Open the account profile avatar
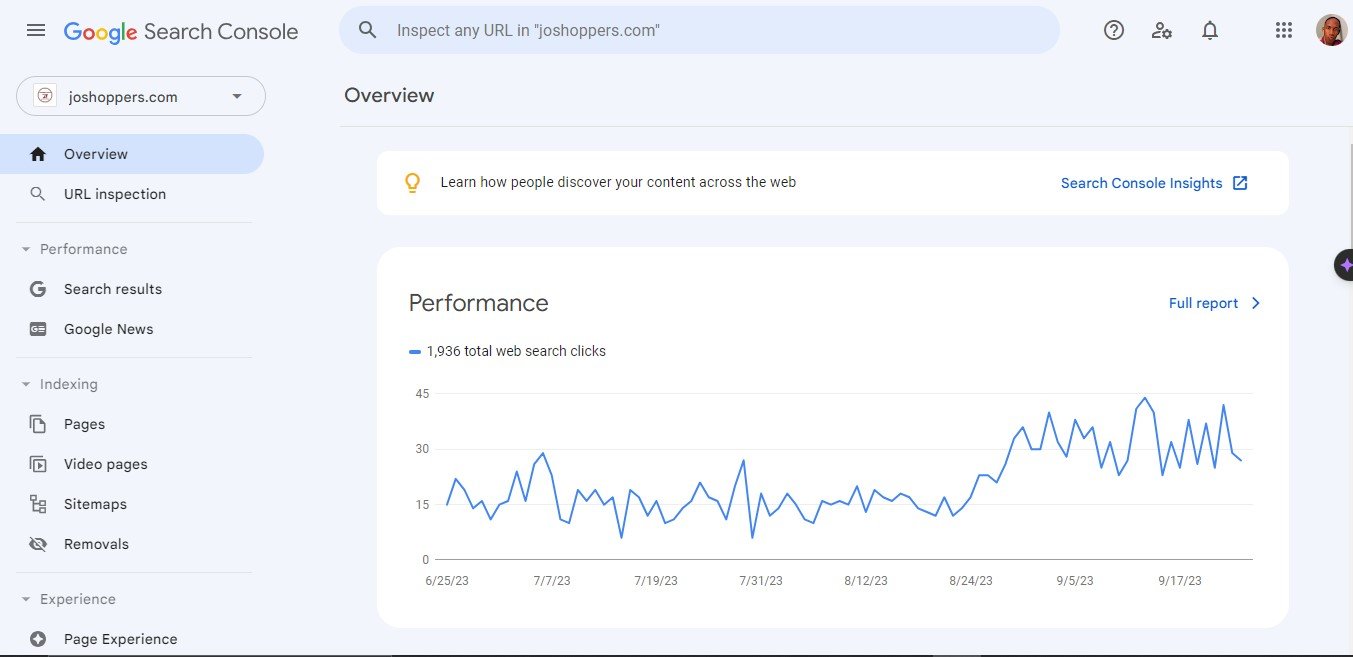 pyautogui.click(x=1331, y=30)
